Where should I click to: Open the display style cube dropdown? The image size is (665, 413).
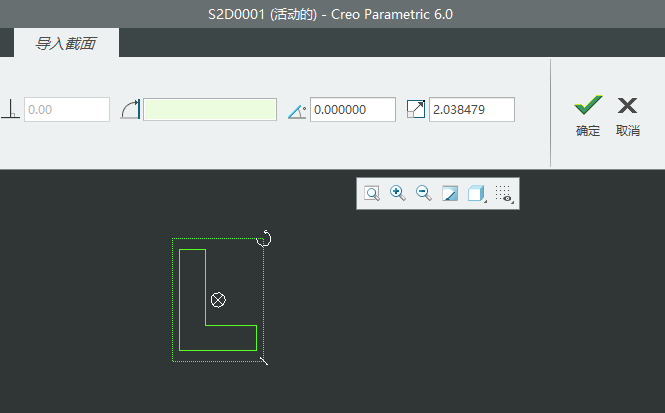point(478,194)
